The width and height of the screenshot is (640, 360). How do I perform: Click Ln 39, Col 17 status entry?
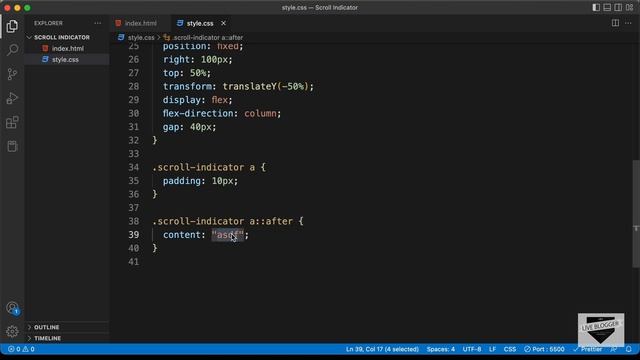382,349
